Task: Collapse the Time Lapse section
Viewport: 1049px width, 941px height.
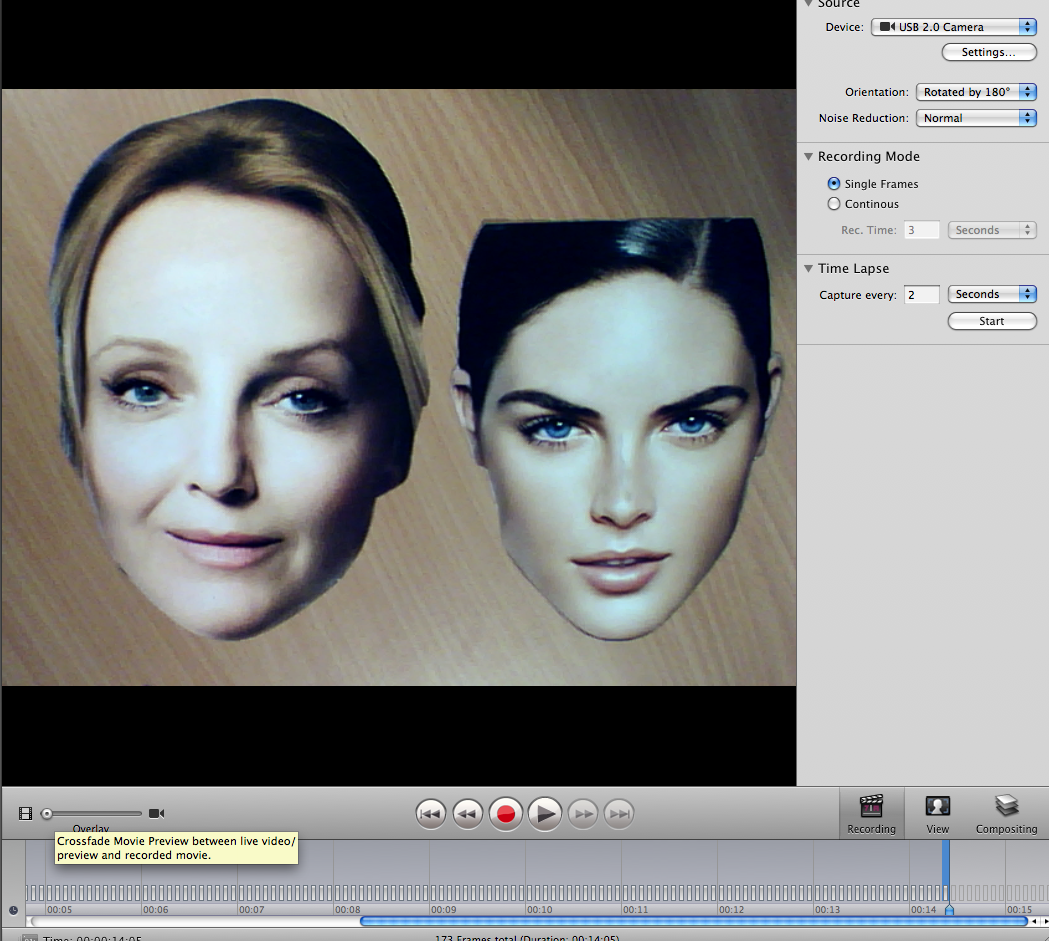Action: [809, 268]
